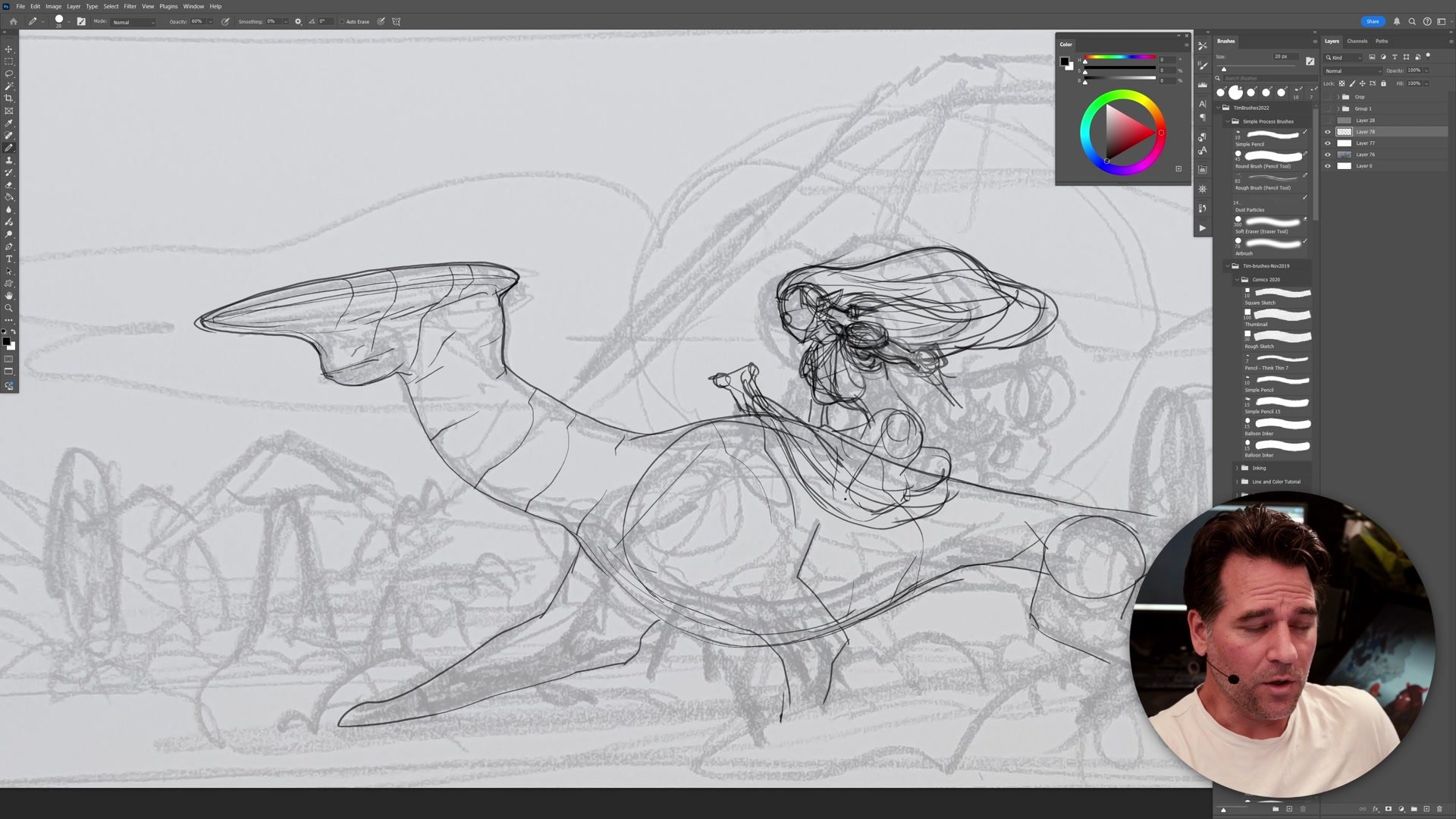
Task: Enable the Auto Erase checkbox
Action: click(342, 22)
